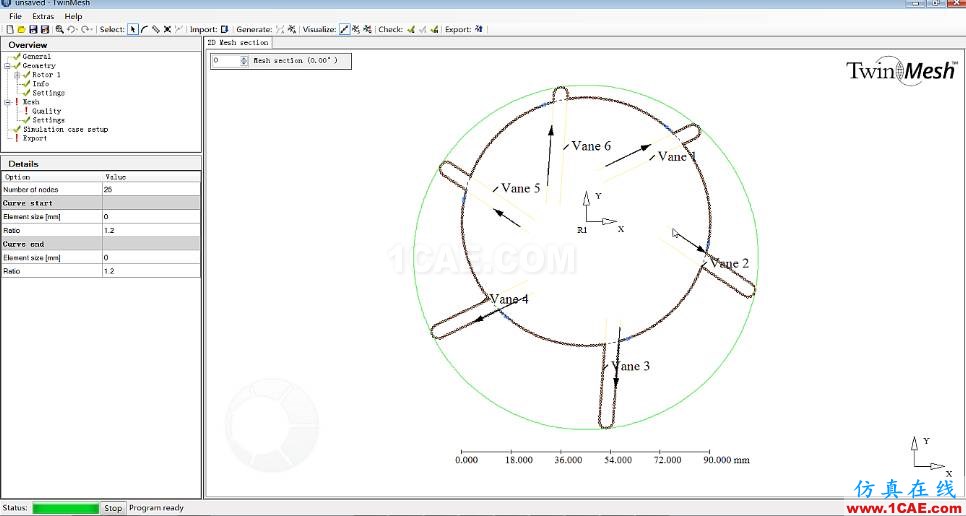This screenshot has height=516, width=966.
Task: Choose the pointer selection tool
Action: coord(133,29)
